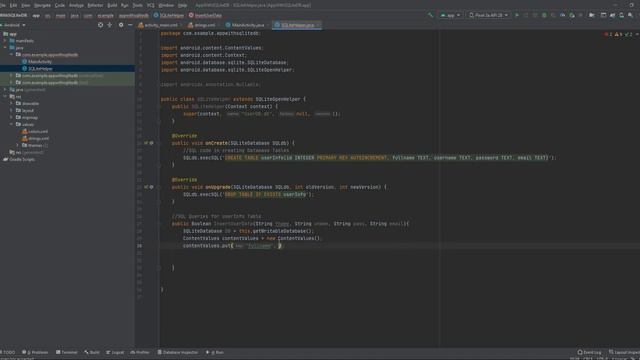The image size is (640, 360).
Task: Switch to activity_main.xml editor tab
Action: (158, 25)
